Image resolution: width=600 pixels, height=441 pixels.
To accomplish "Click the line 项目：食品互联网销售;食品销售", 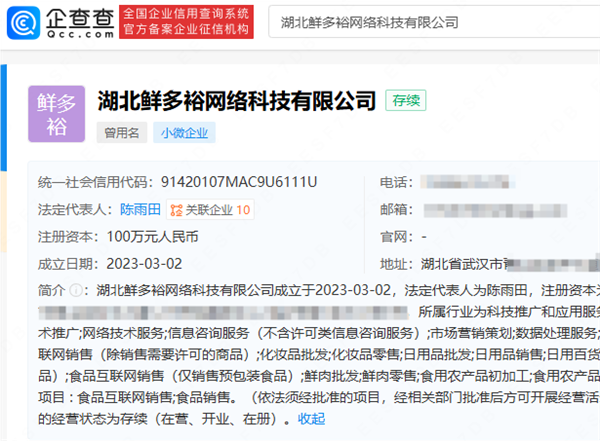I will click(319, 398).
